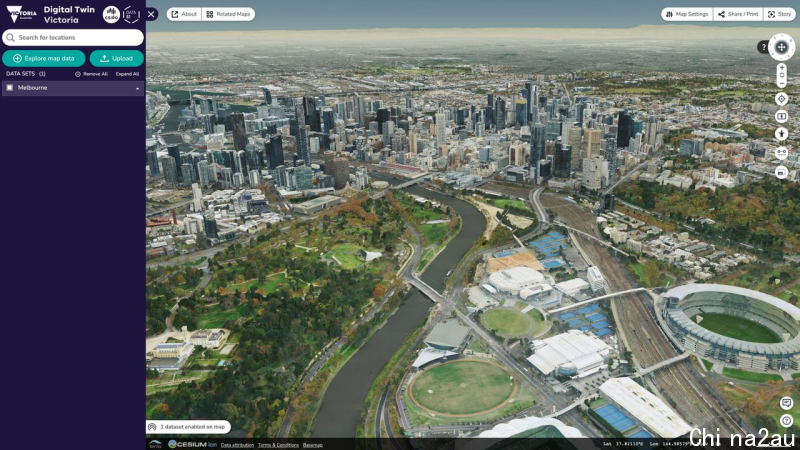Click 1 dataset enabled on map badge

[188, 427]
